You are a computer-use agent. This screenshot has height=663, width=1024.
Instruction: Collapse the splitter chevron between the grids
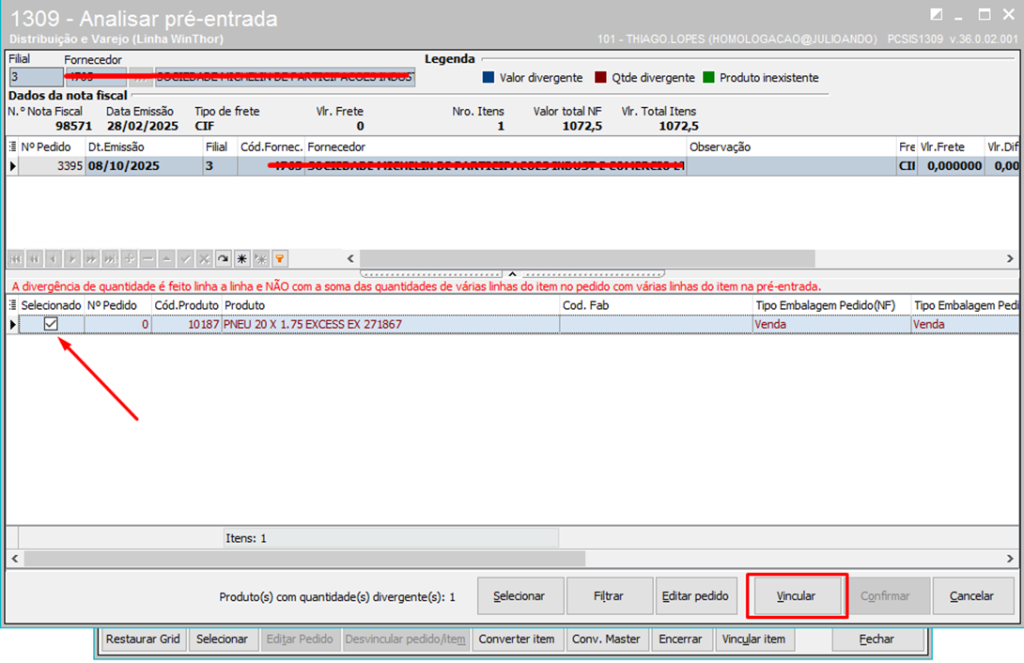coord(511,273)
